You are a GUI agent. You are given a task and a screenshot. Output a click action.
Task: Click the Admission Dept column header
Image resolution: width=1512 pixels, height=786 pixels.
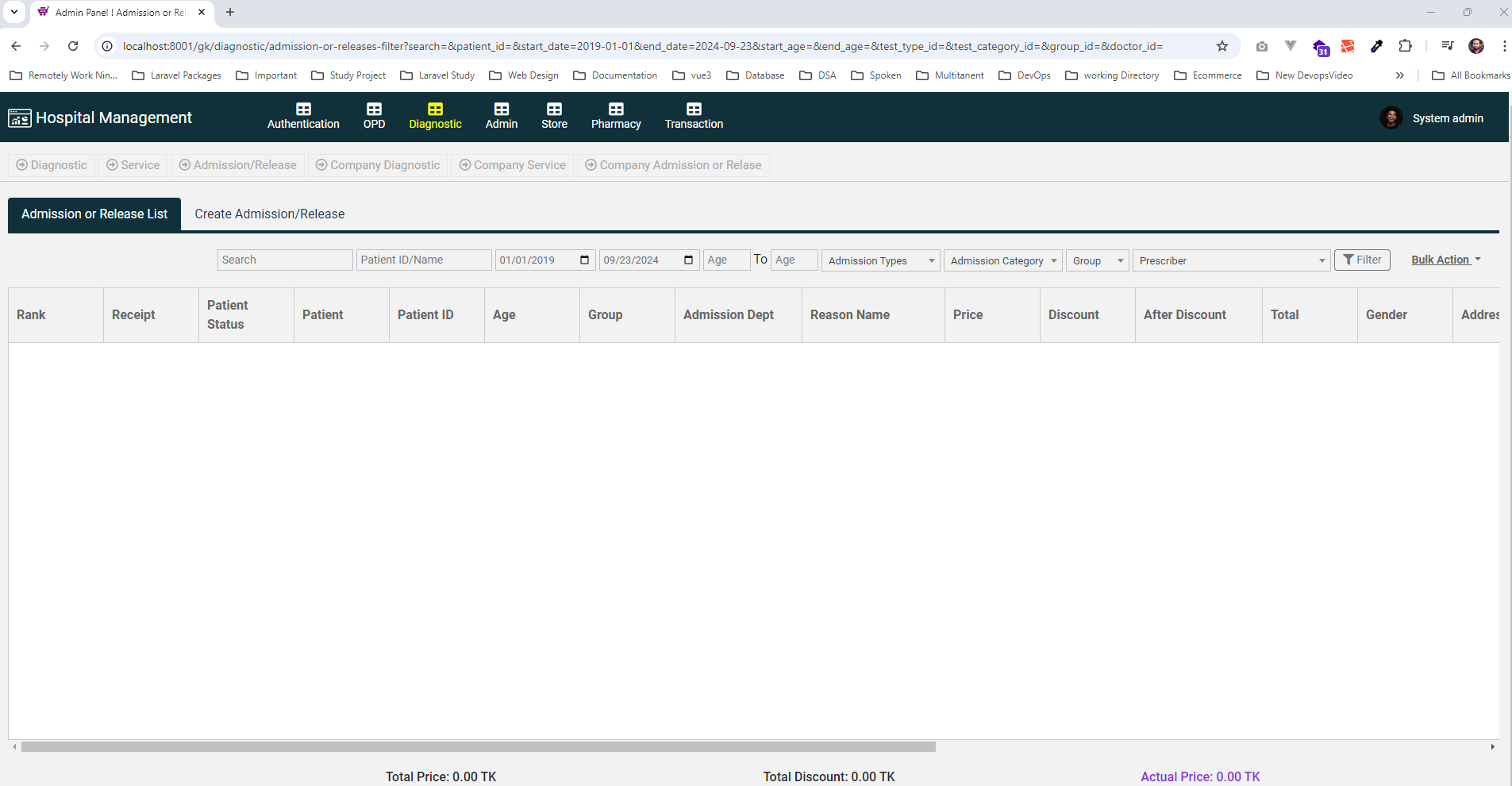coord(738,315)
